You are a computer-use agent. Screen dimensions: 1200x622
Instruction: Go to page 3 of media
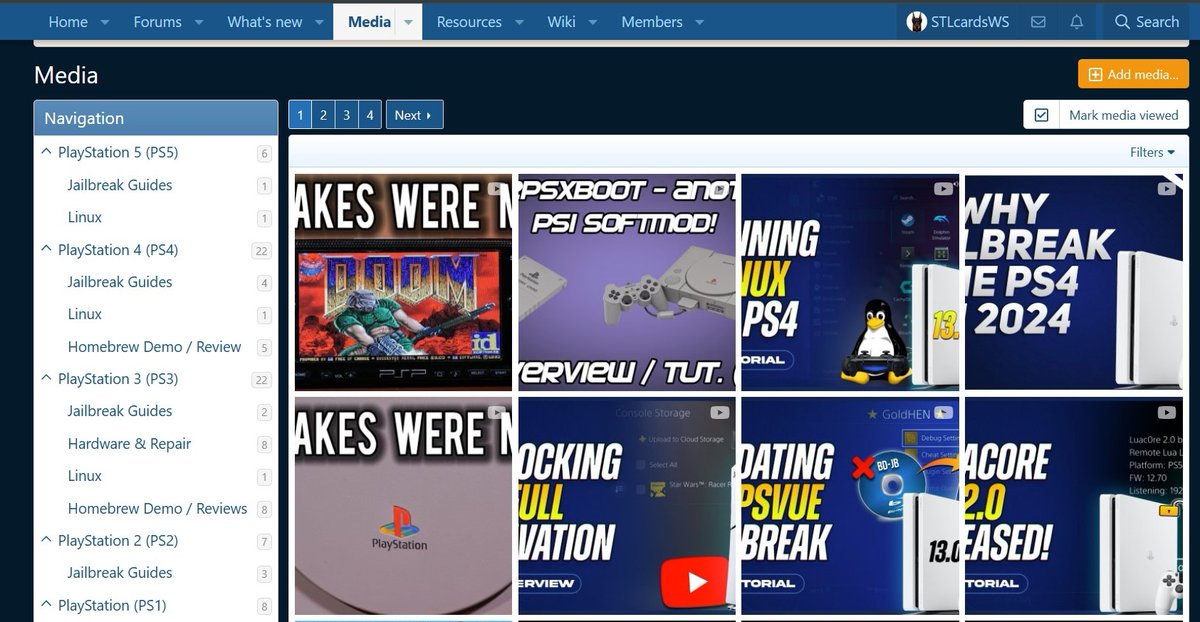coord(346,115)
